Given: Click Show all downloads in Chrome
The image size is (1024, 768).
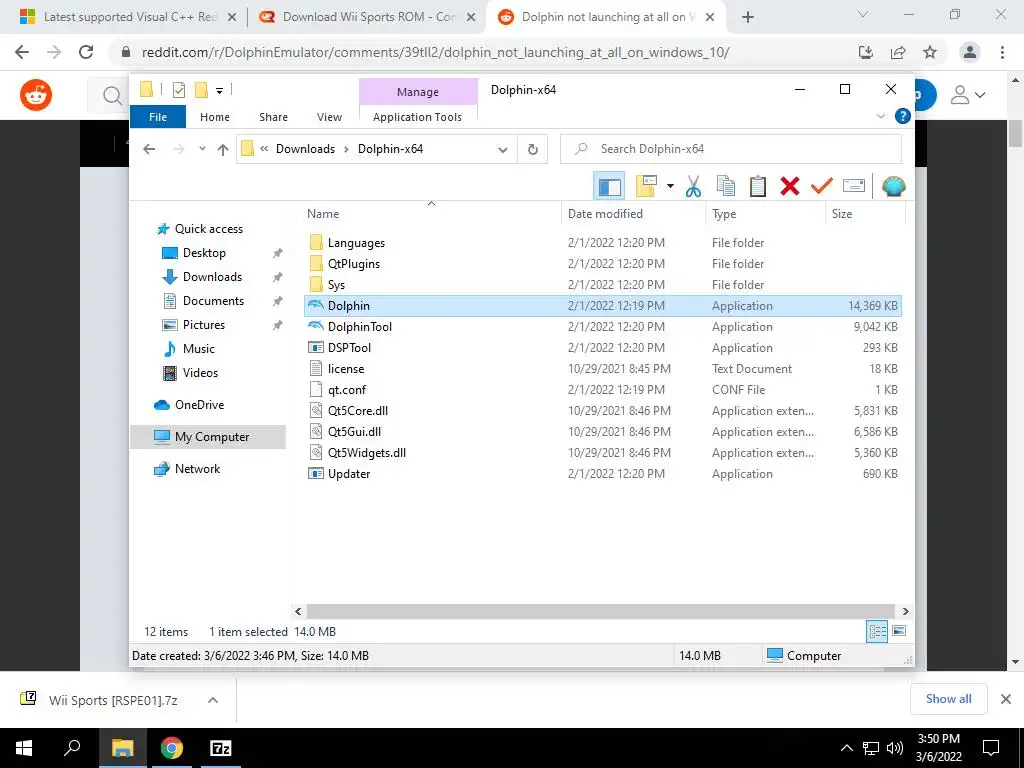Looking at the screenshot, I should tap(948, 699).
